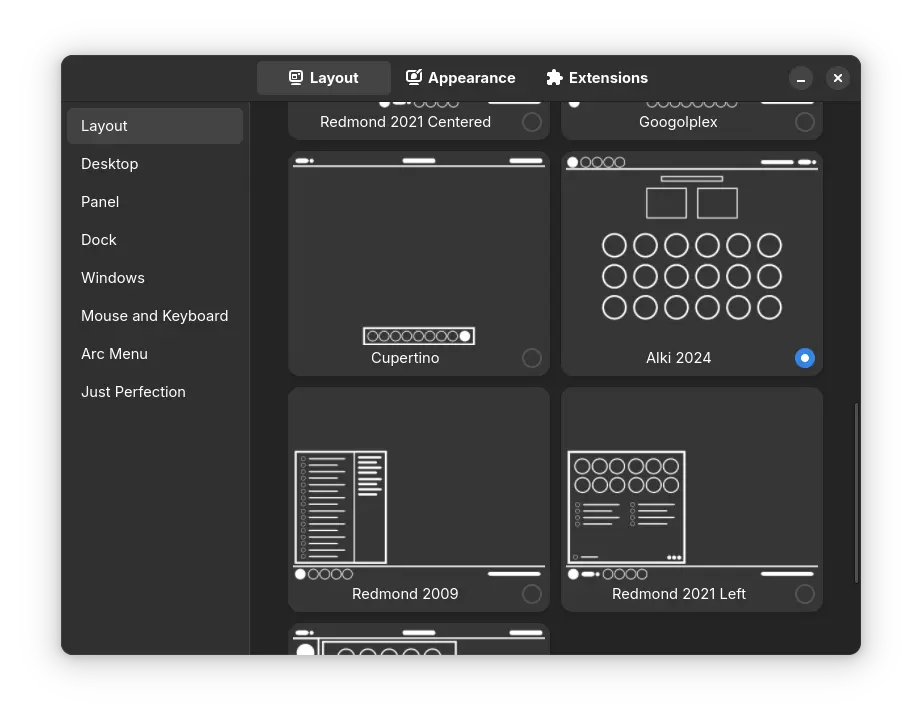
Task: Select Layout in the sidebar
Action: 155,126
